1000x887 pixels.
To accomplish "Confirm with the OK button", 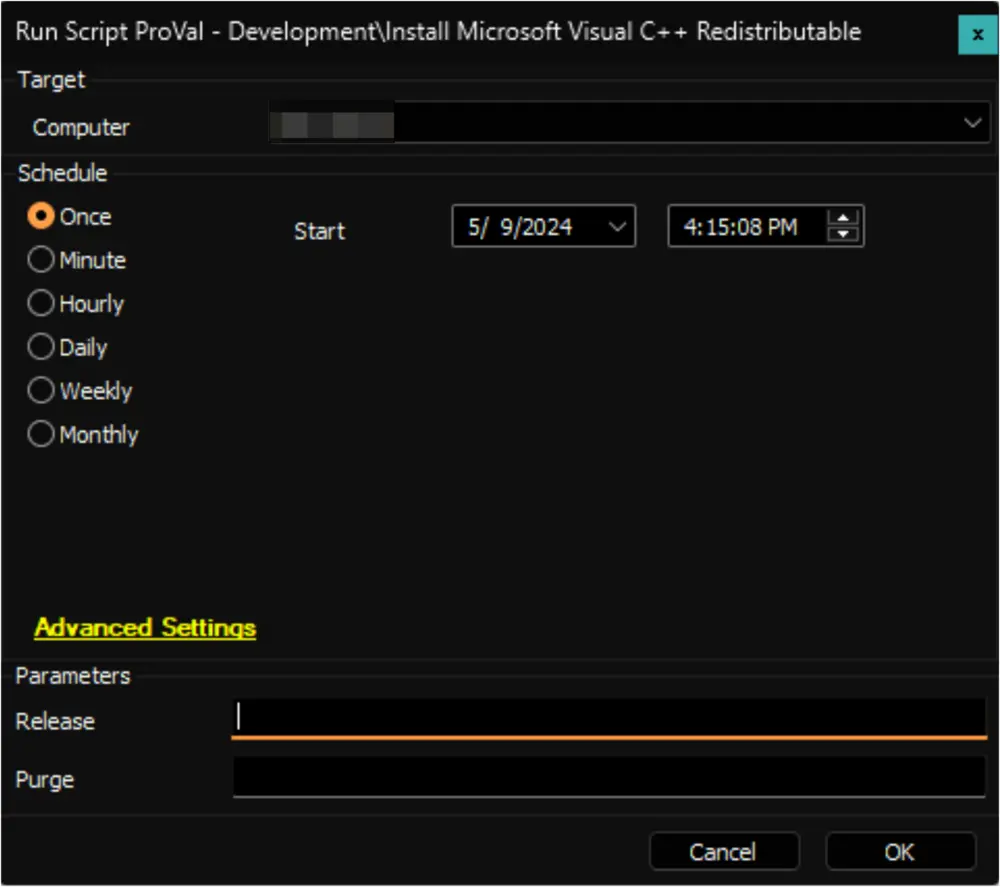I will pyautogui.click(x=900, y=851).
